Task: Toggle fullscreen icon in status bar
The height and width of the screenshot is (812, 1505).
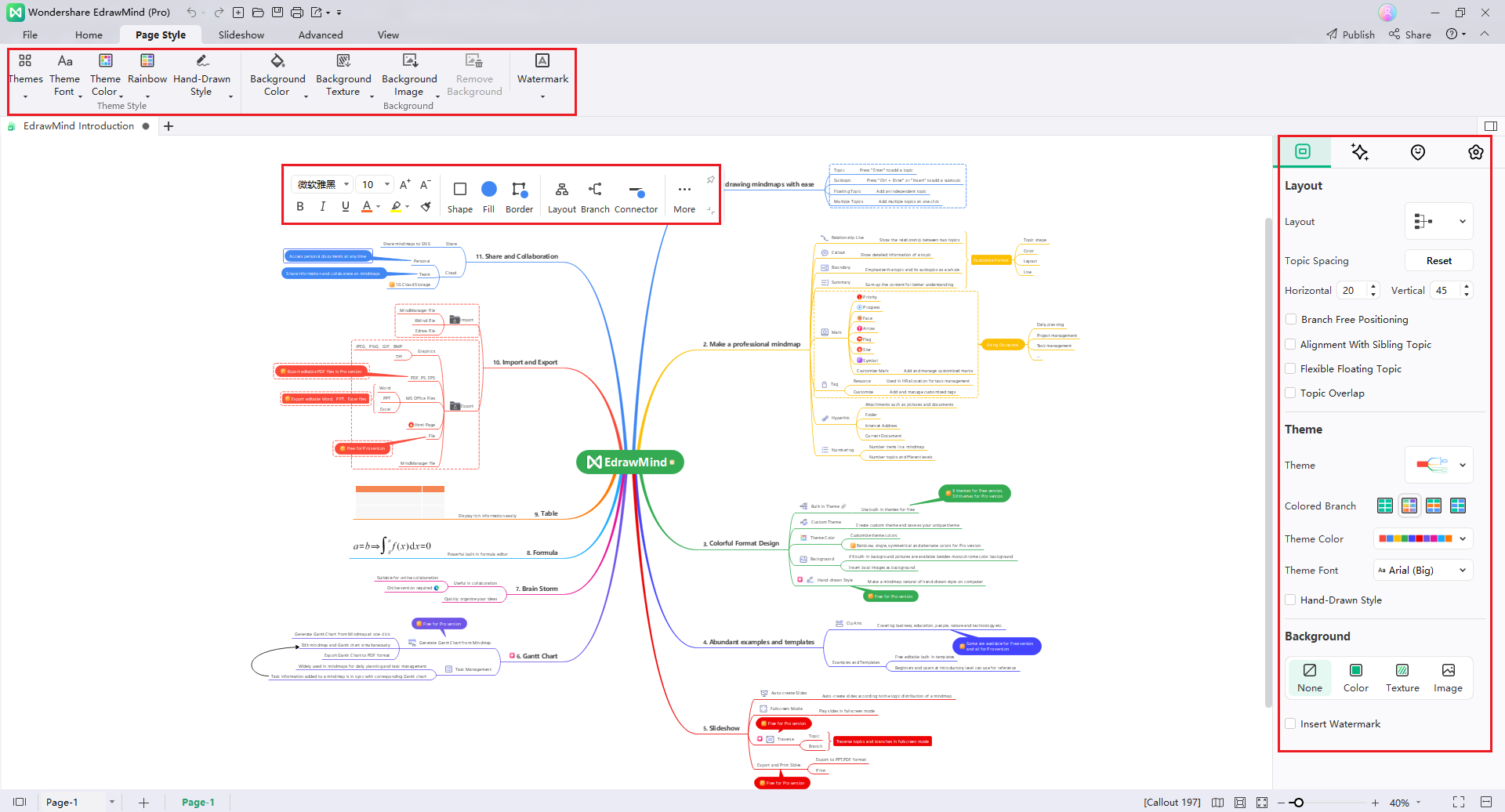Action: (1459, 802)
